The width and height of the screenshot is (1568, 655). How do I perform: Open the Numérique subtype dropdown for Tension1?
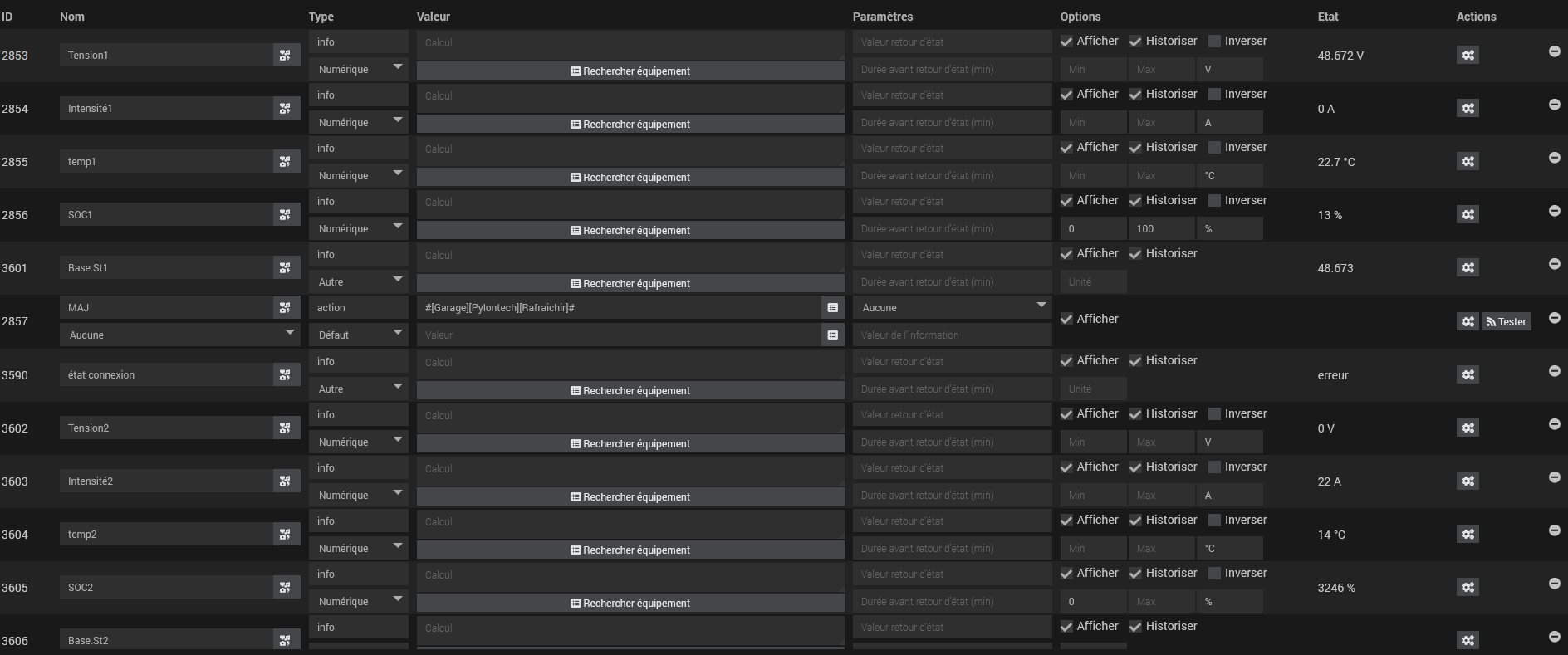pos(358,70)
